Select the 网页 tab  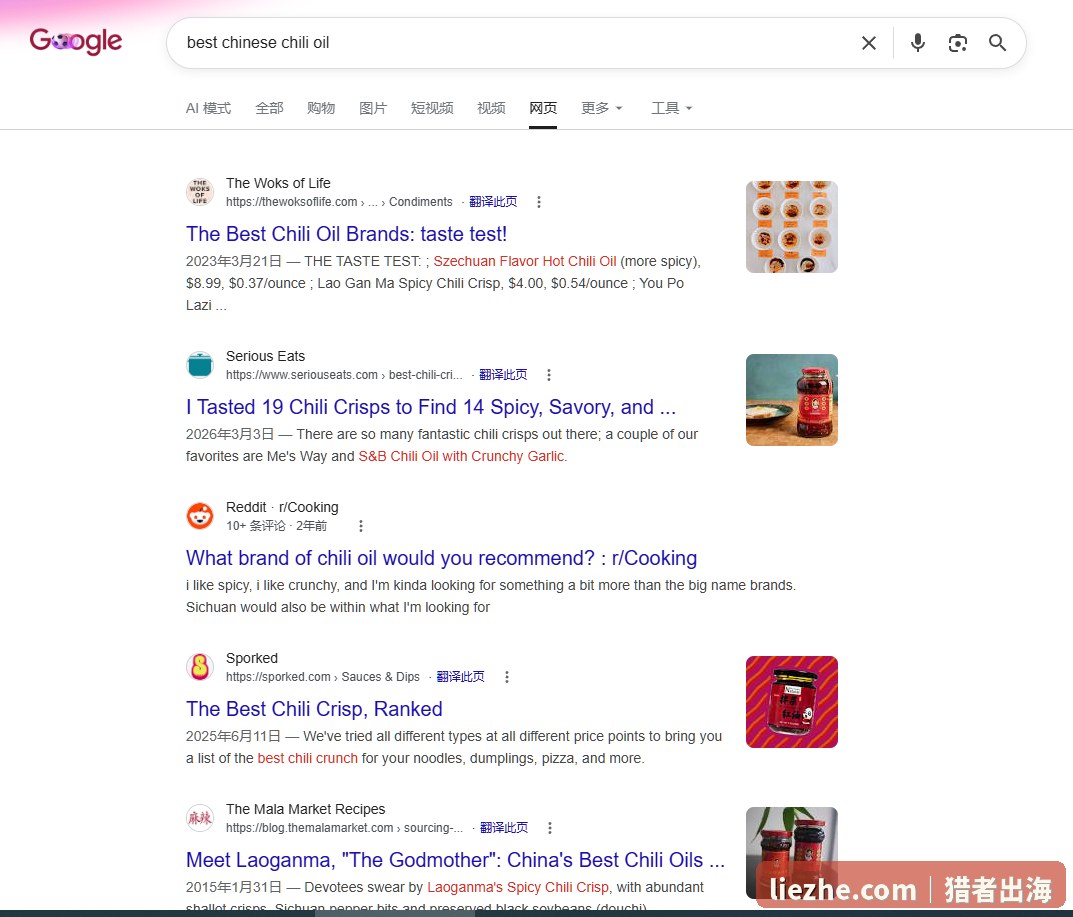543,108
